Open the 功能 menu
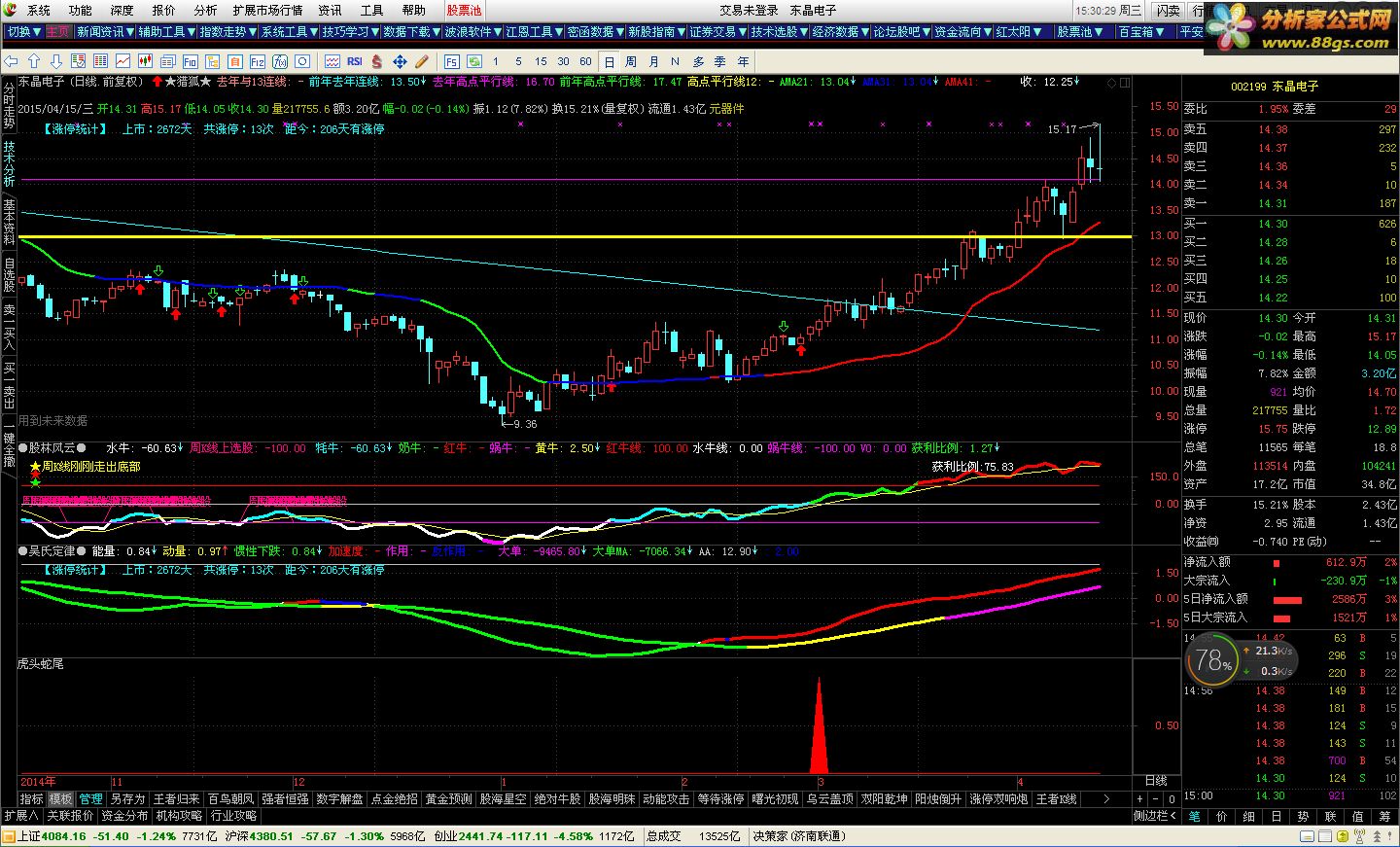 [81, 10]
